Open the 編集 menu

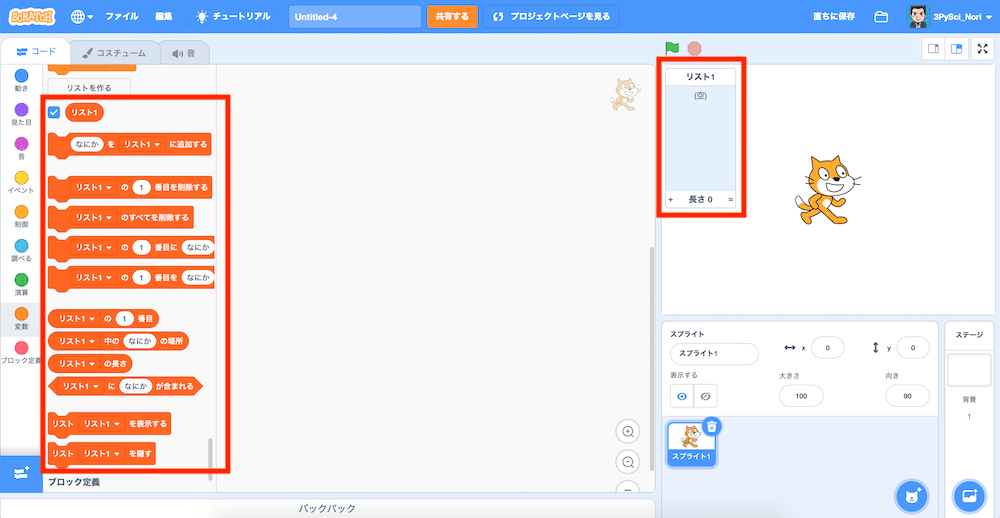coord(164,17)
